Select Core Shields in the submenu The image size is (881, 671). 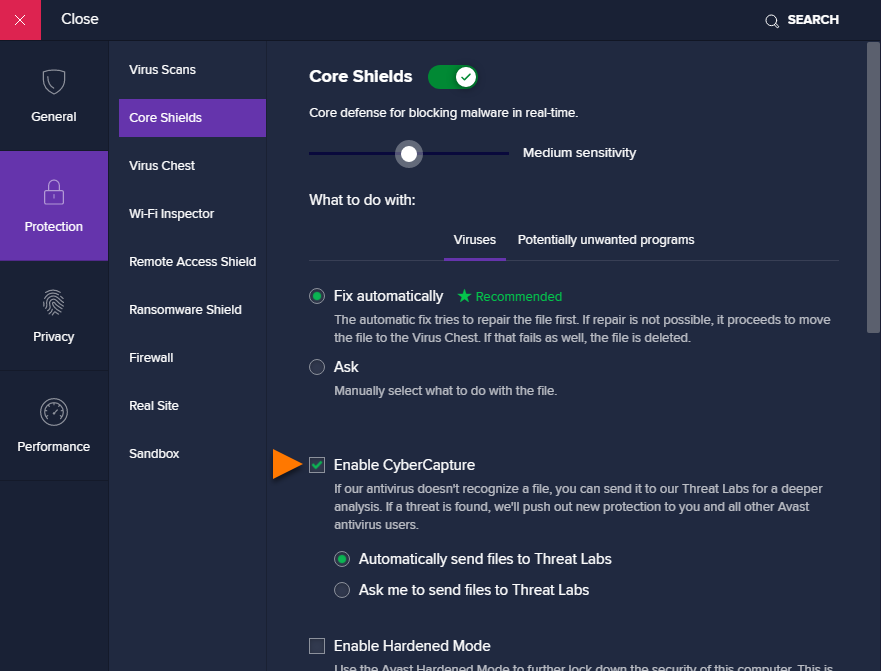(192, 118)
